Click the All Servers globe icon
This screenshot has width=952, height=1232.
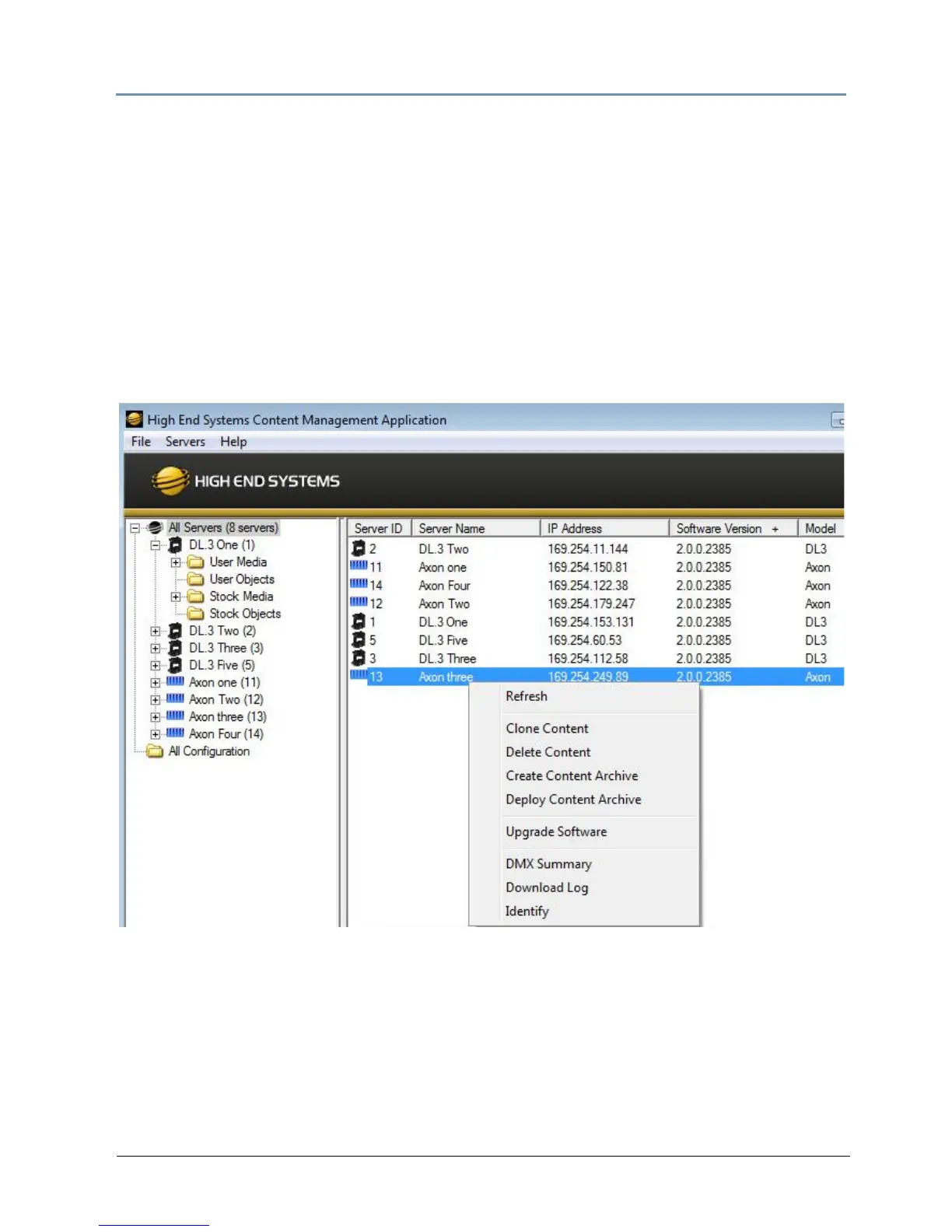point(155,527)
